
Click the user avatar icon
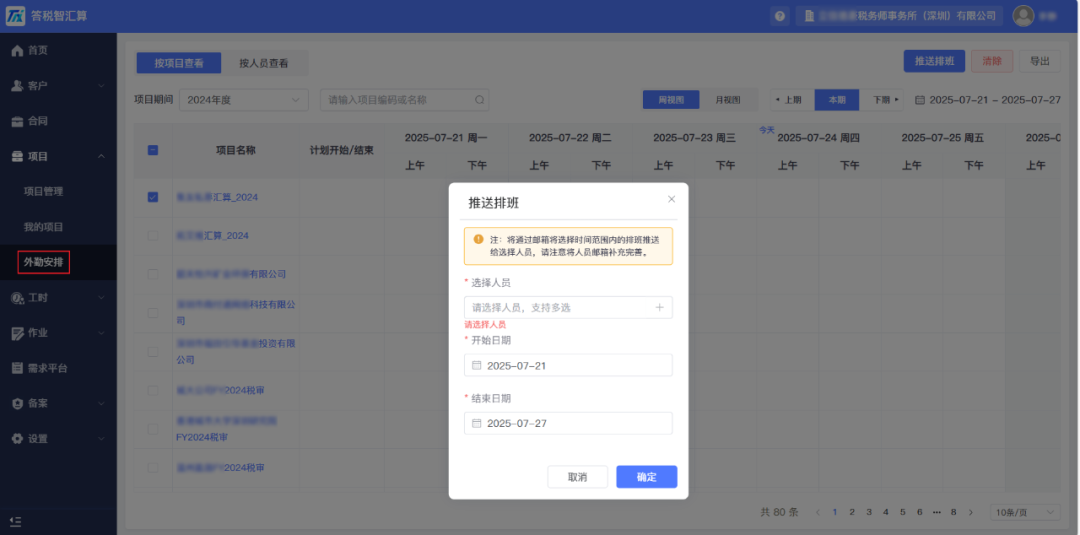point(1024,16)
